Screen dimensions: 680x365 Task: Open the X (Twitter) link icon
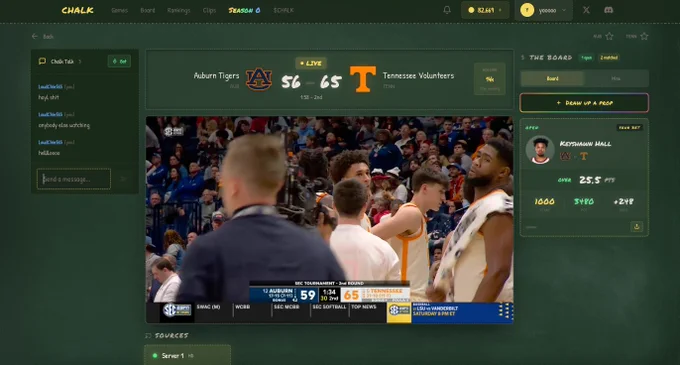[586, 10]
